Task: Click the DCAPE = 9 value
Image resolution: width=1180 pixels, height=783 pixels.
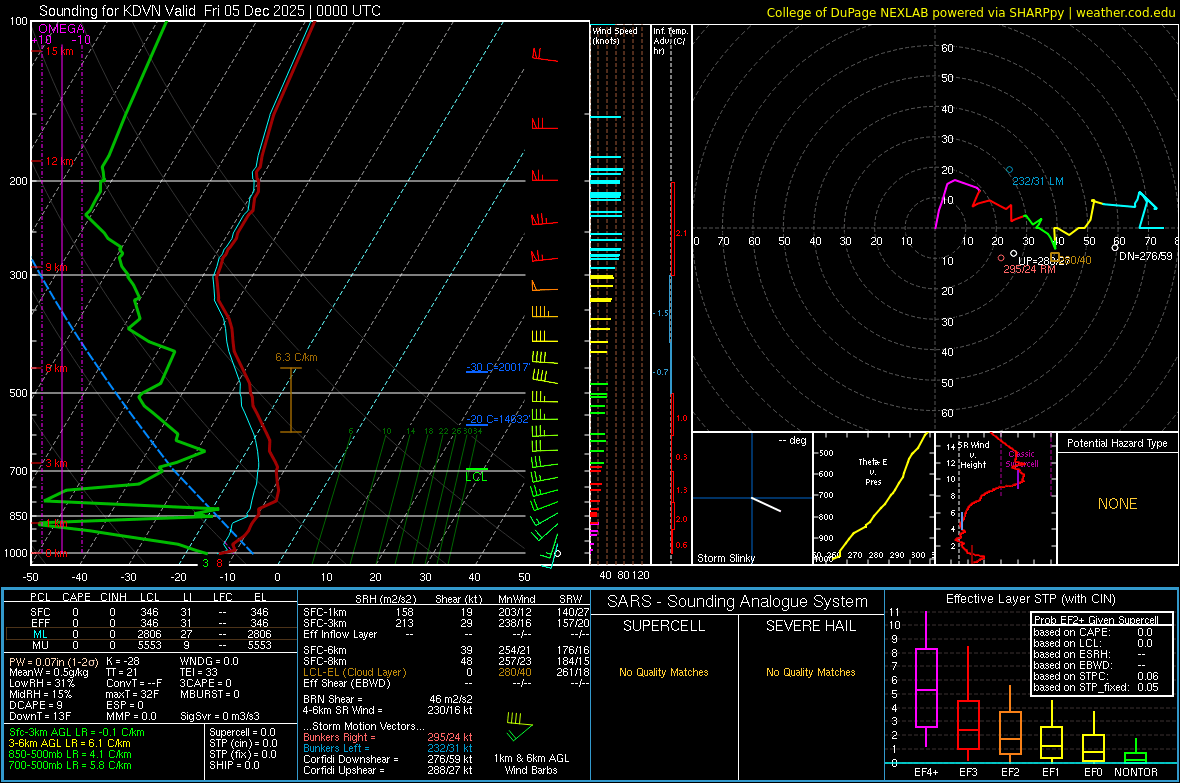Action: click(36, 705)
